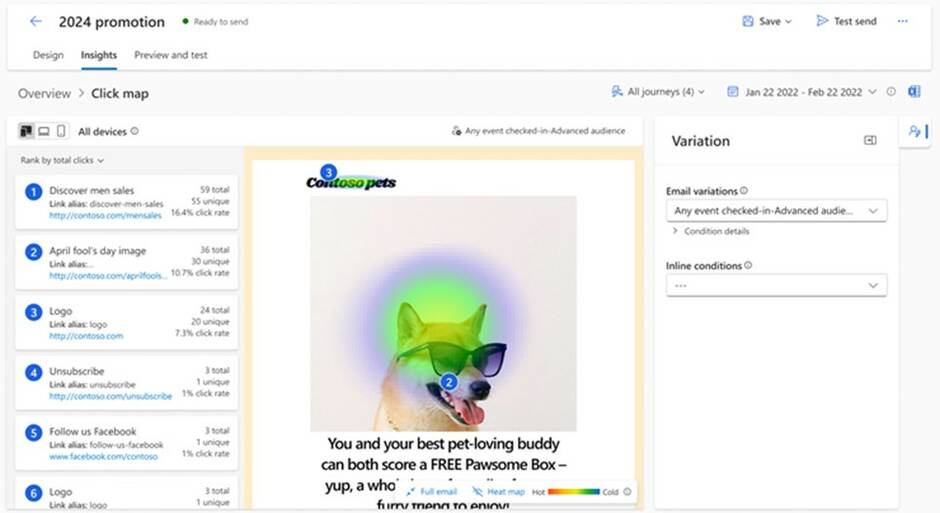This screenshot has height=513, width=940.
Task: Collapse the Variation panel icon
Action: tap(870, 140)
